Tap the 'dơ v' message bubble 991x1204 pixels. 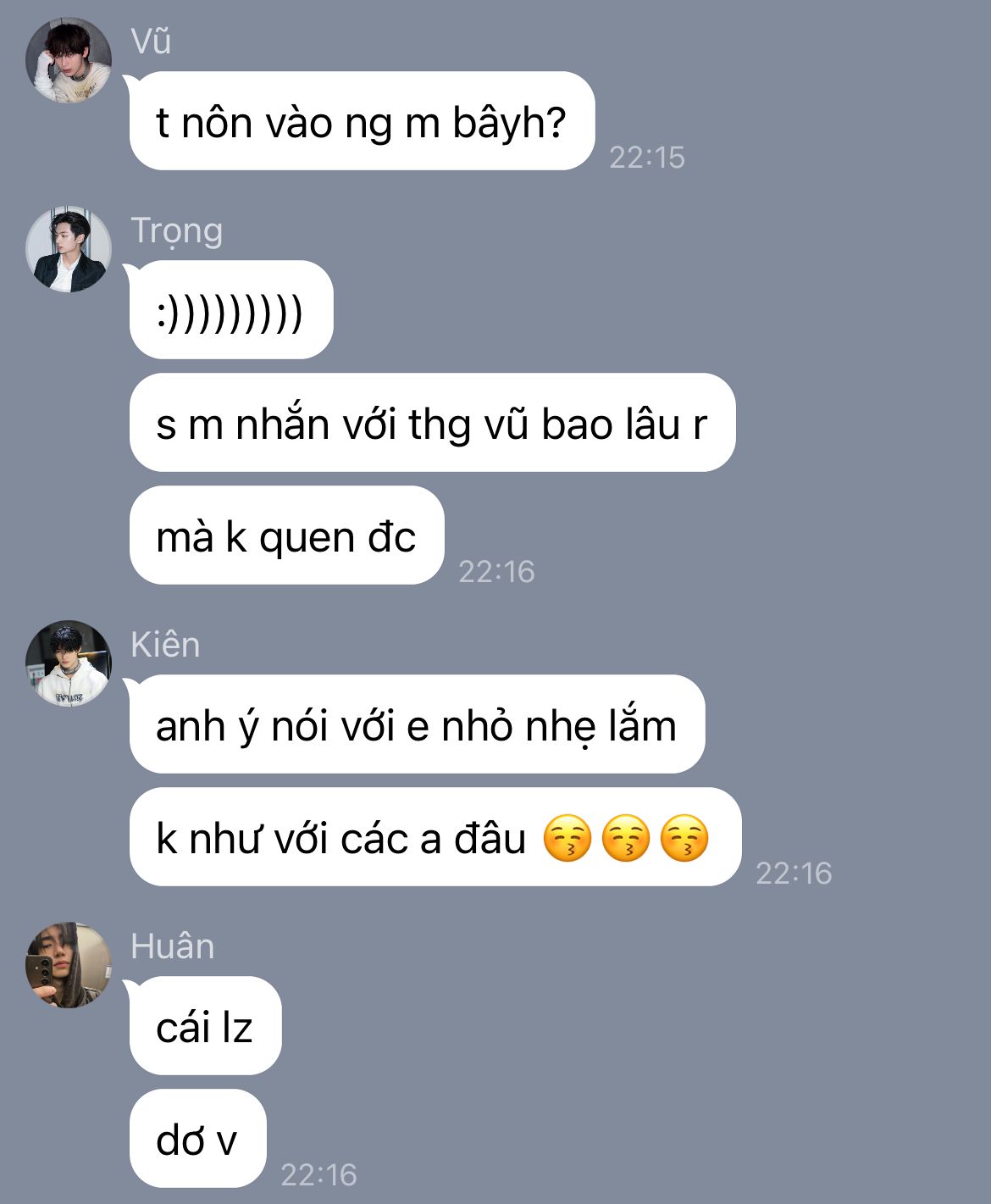[x=197, y=1139]
